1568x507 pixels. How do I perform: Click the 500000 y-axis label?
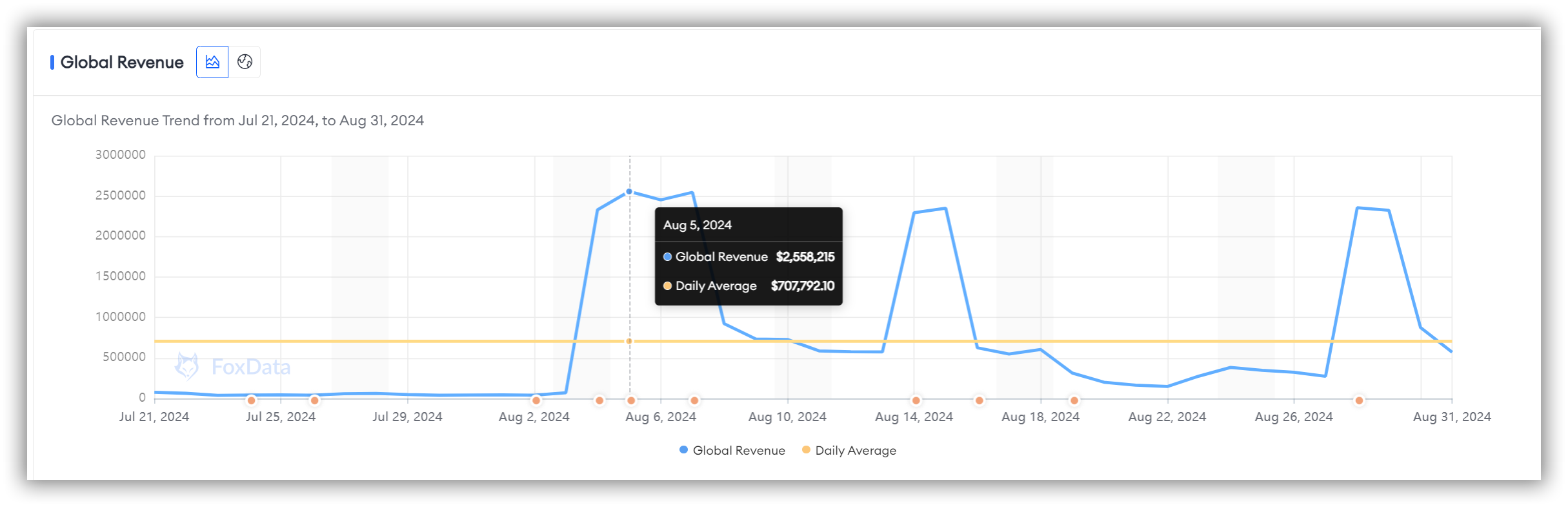tap(124, 357)
